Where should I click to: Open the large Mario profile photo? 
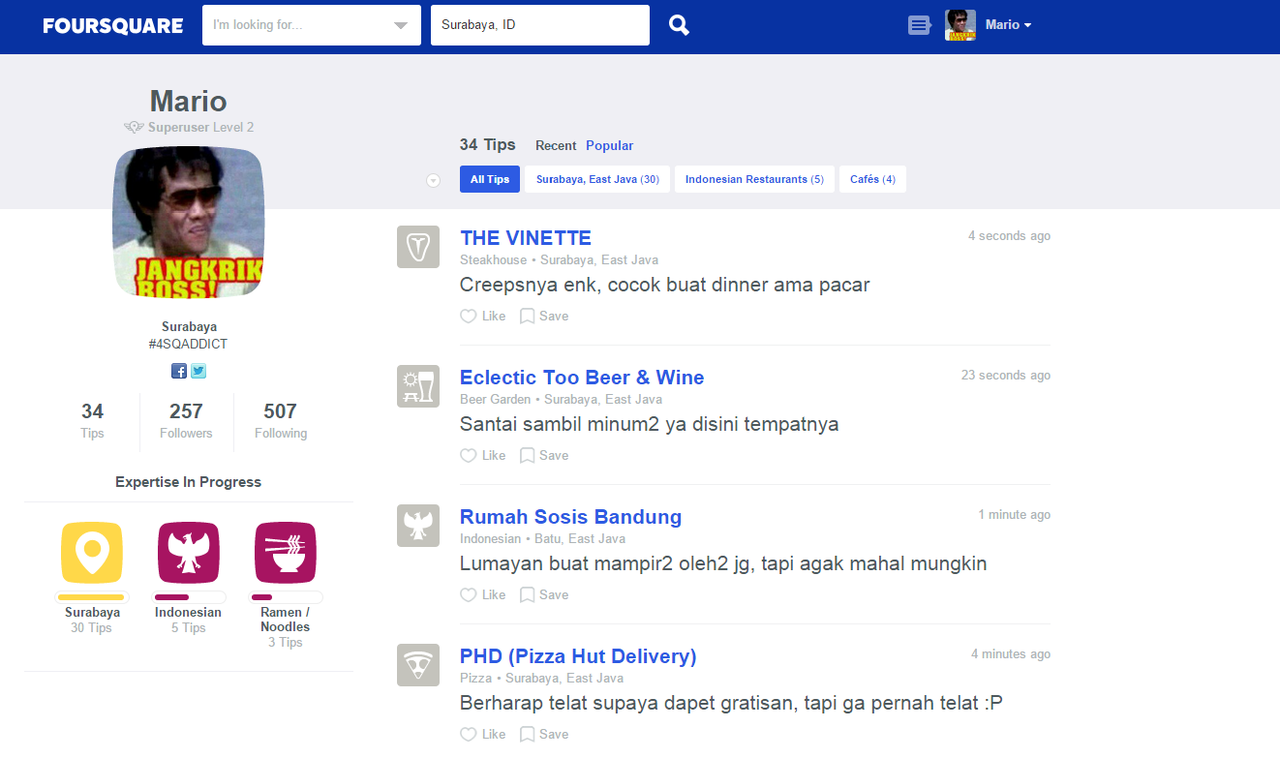(x=188, y=222)
